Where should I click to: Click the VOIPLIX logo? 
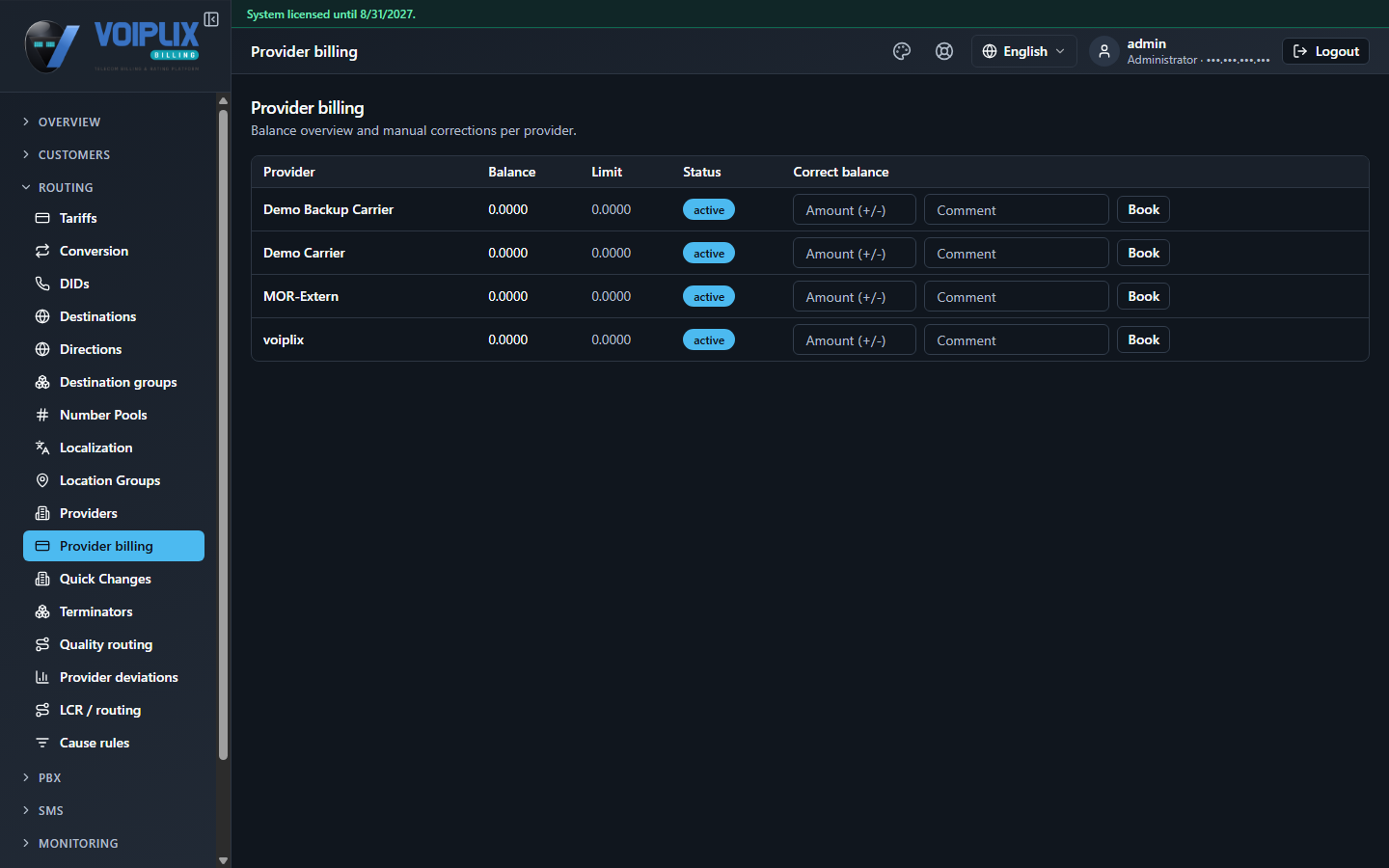112,45
